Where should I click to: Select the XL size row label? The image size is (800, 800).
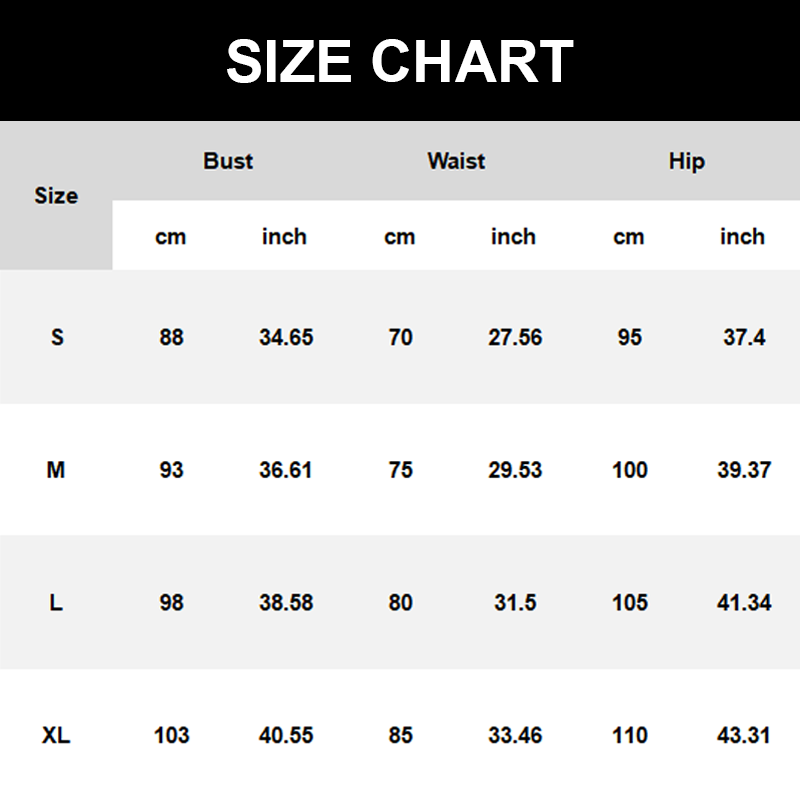(56, 736)
